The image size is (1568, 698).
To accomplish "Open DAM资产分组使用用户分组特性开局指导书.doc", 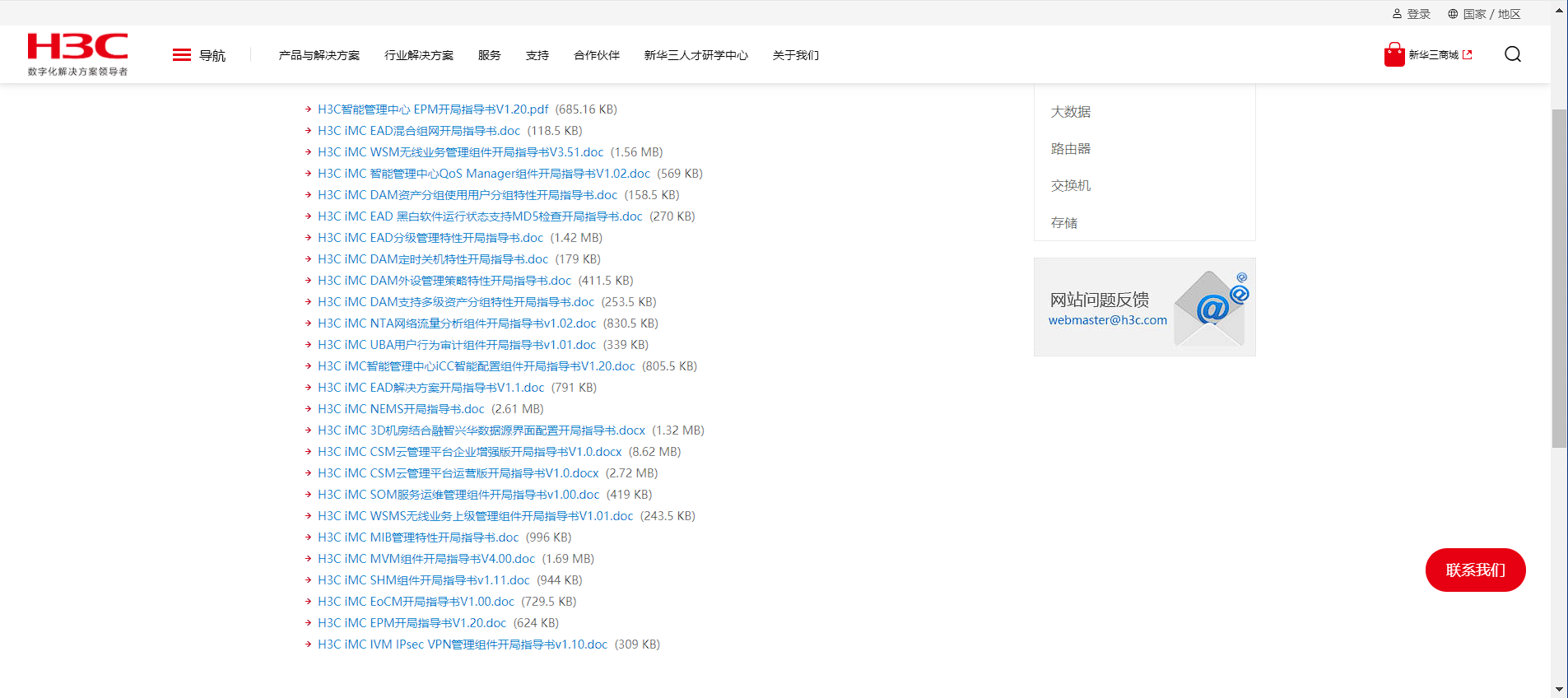I will 468,195.
